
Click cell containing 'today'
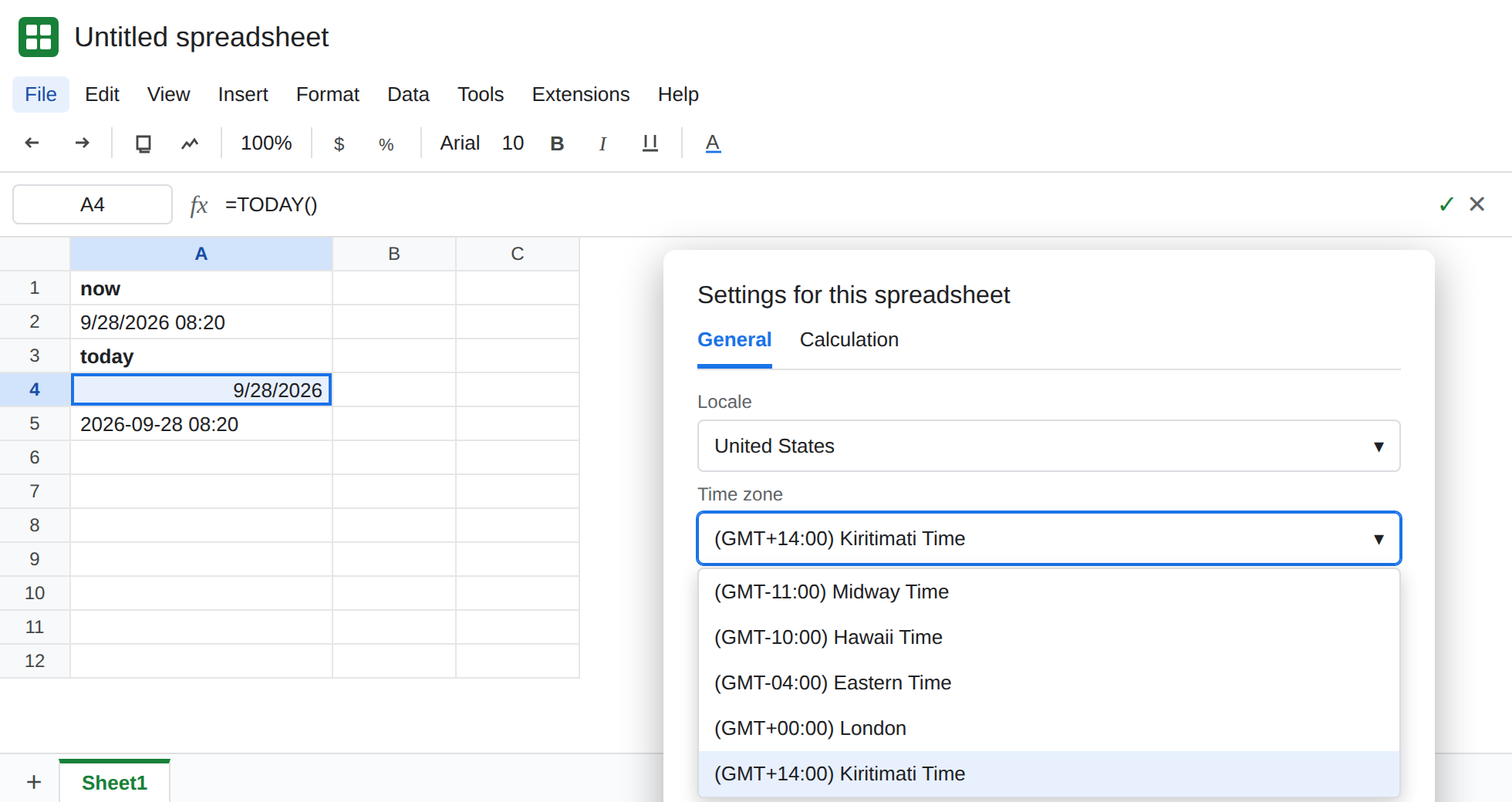201,356
